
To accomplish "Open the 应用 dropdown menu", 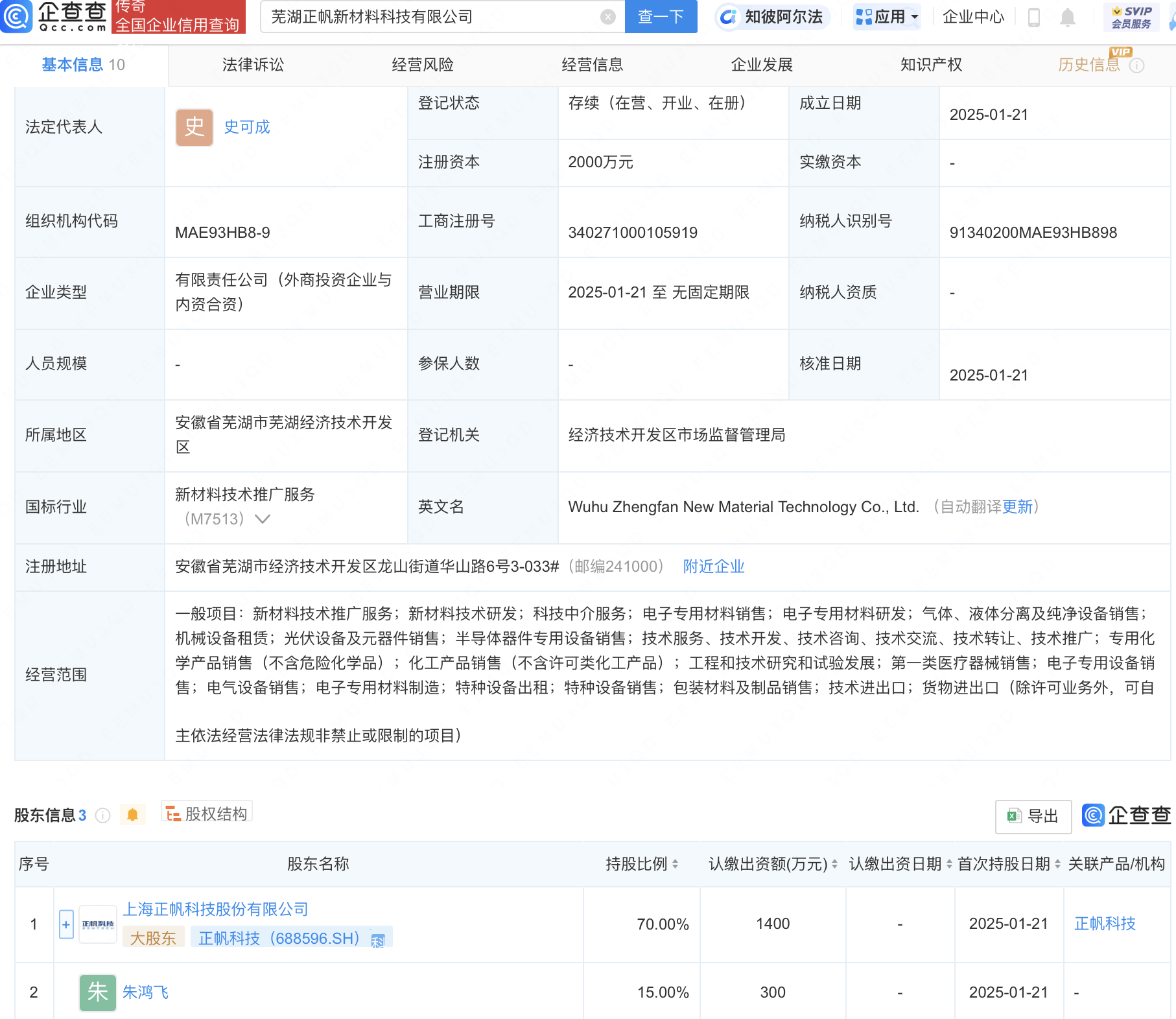I will [887, 17].
